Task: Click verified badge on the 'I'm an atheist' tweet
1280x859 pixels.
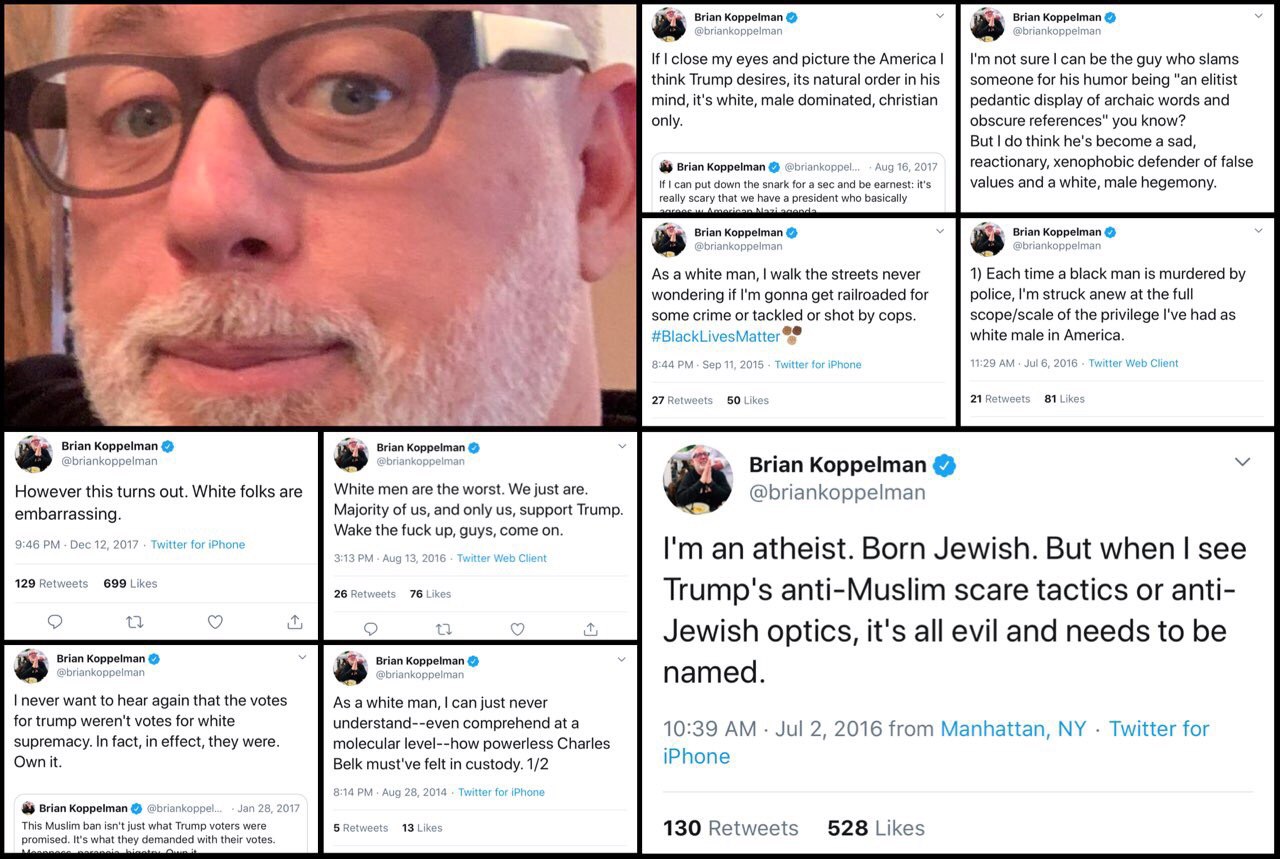Action: (945, 465)
